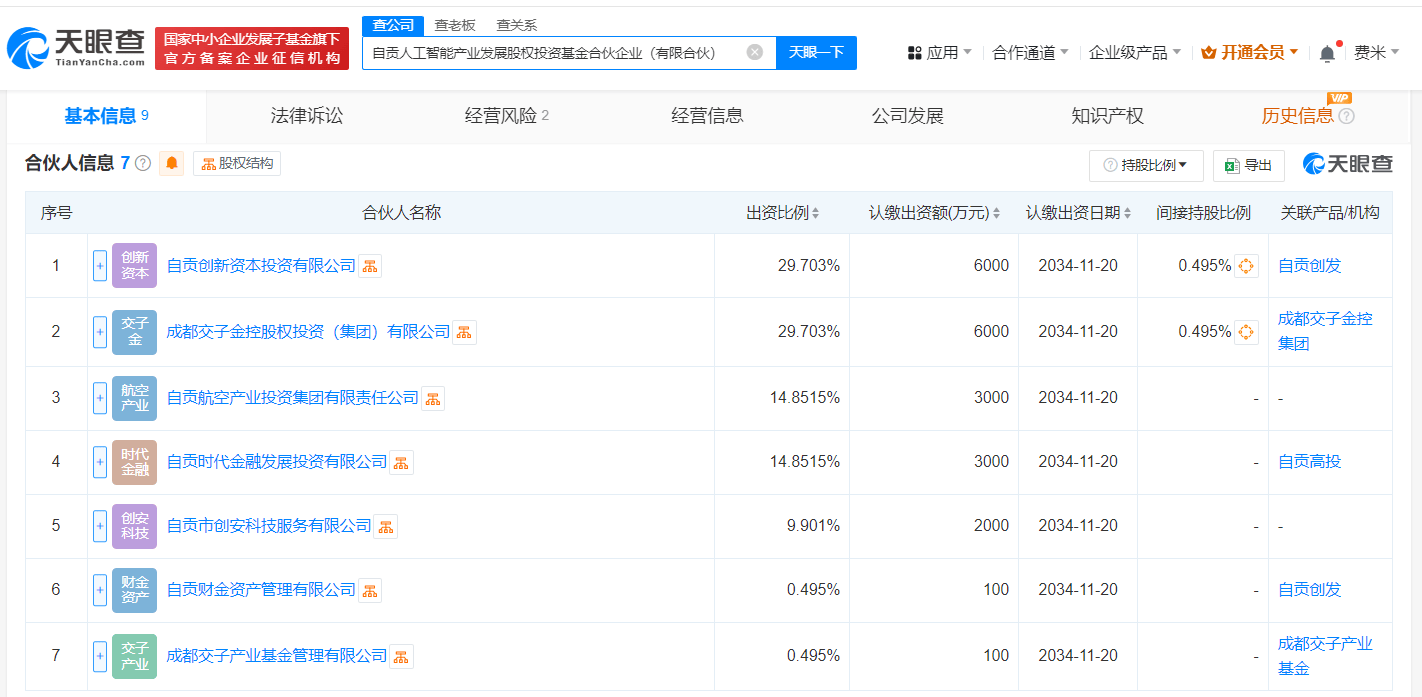The height and width of the screenshot is (697, 1422).
Task: Expand the plus icon on the 自贡创新资本 row
Action: 99,265
